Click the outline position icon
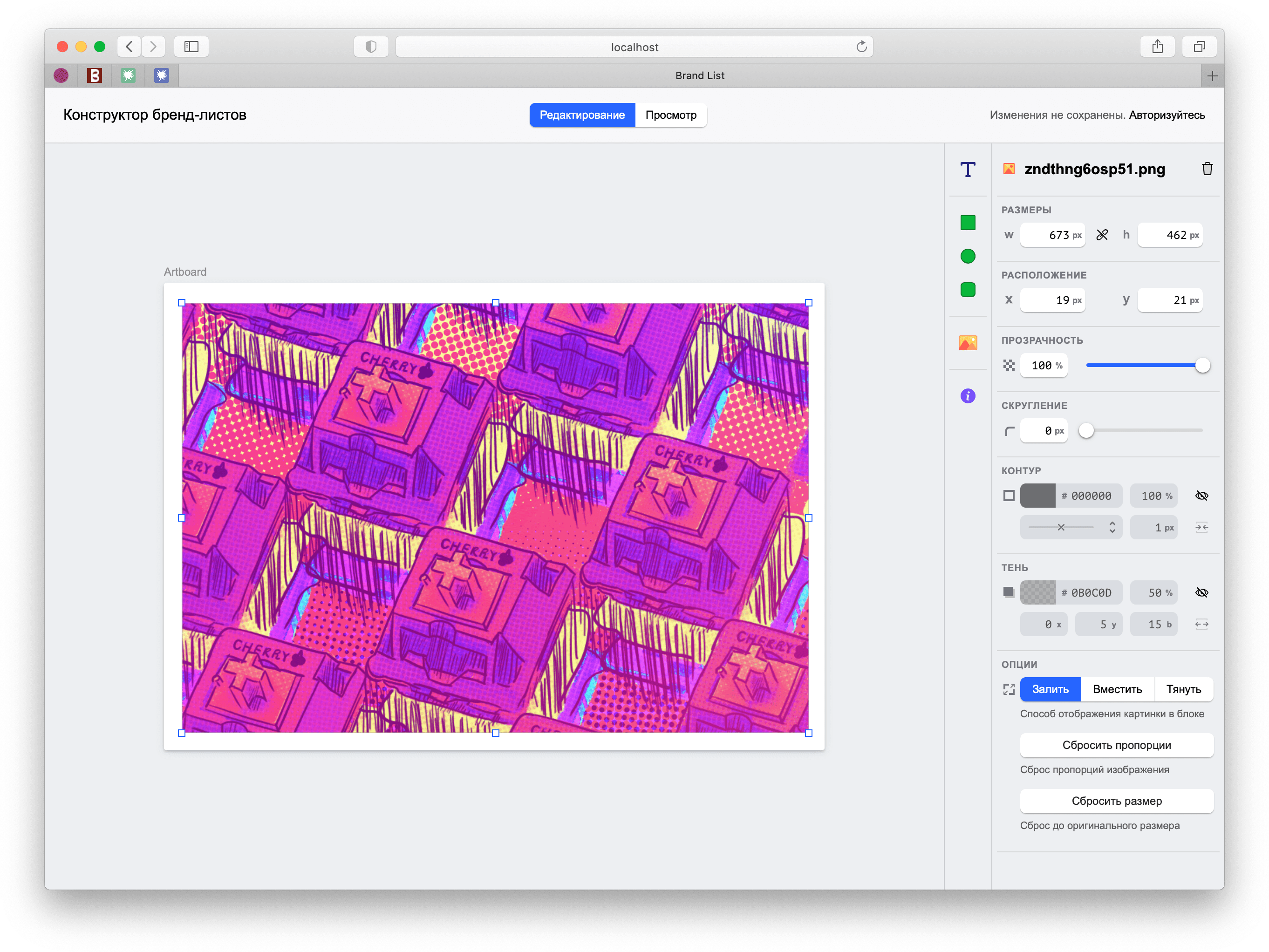 1202,528
